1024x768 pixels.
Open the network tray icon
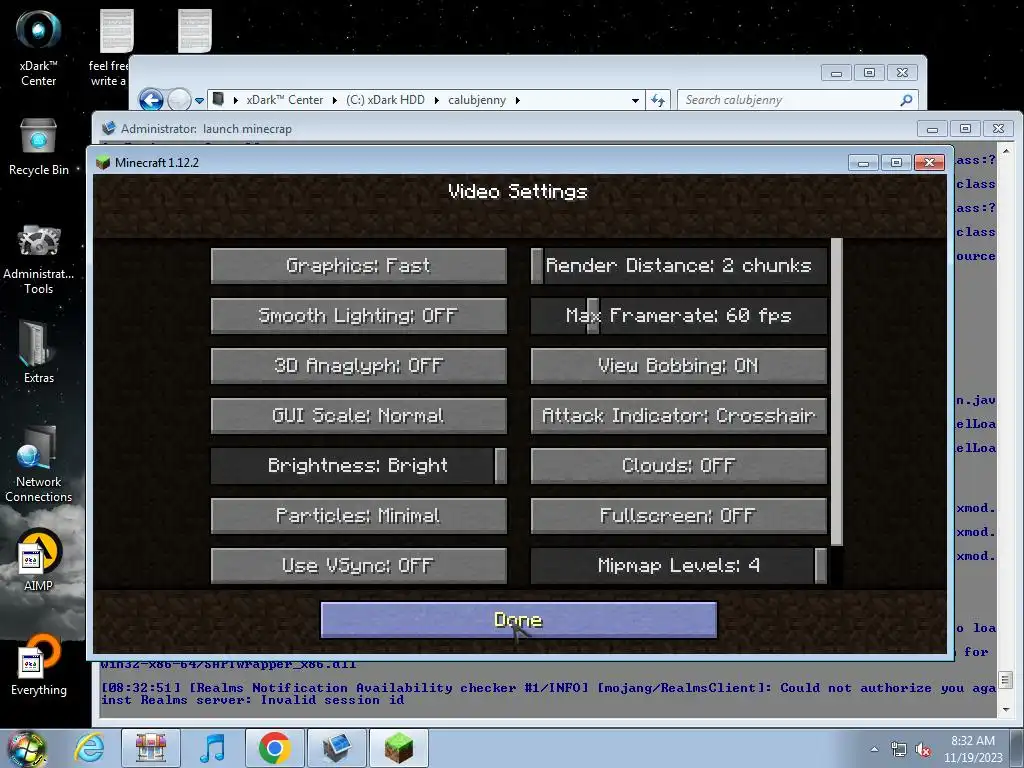899,749
